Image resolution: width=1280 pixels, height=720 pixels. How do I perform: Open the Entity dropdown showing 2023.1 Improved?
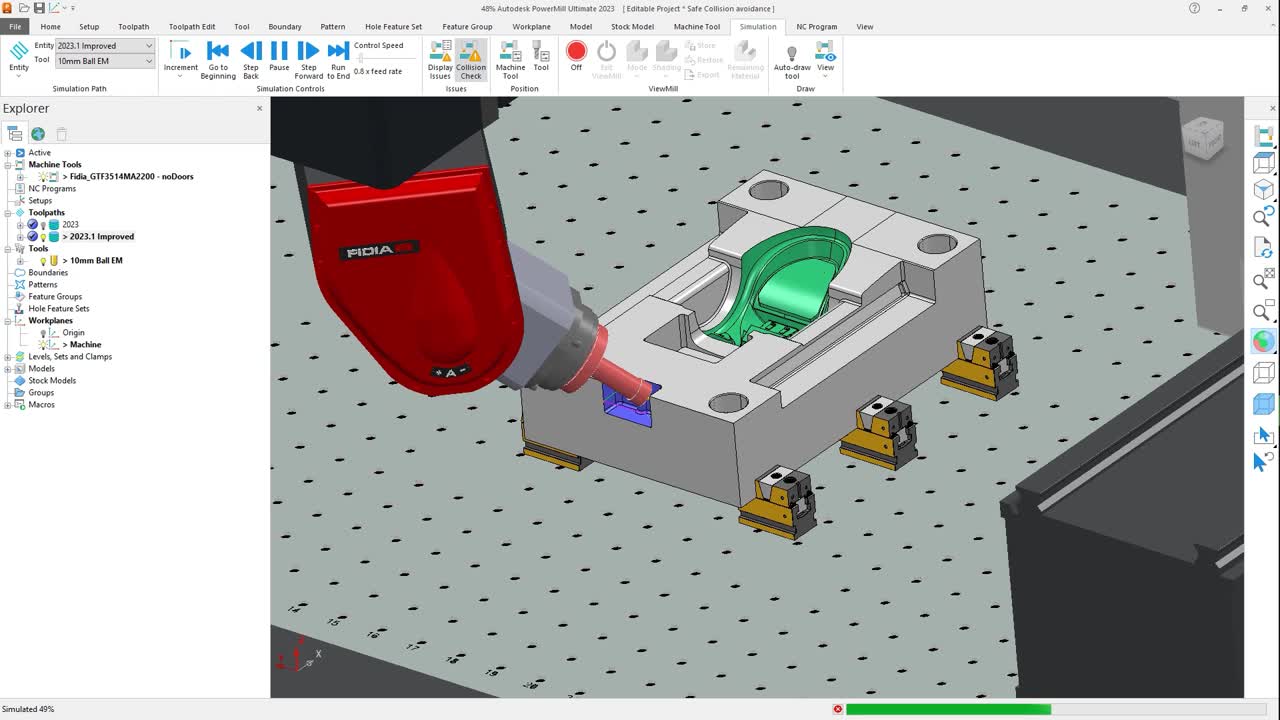(105, 46)
